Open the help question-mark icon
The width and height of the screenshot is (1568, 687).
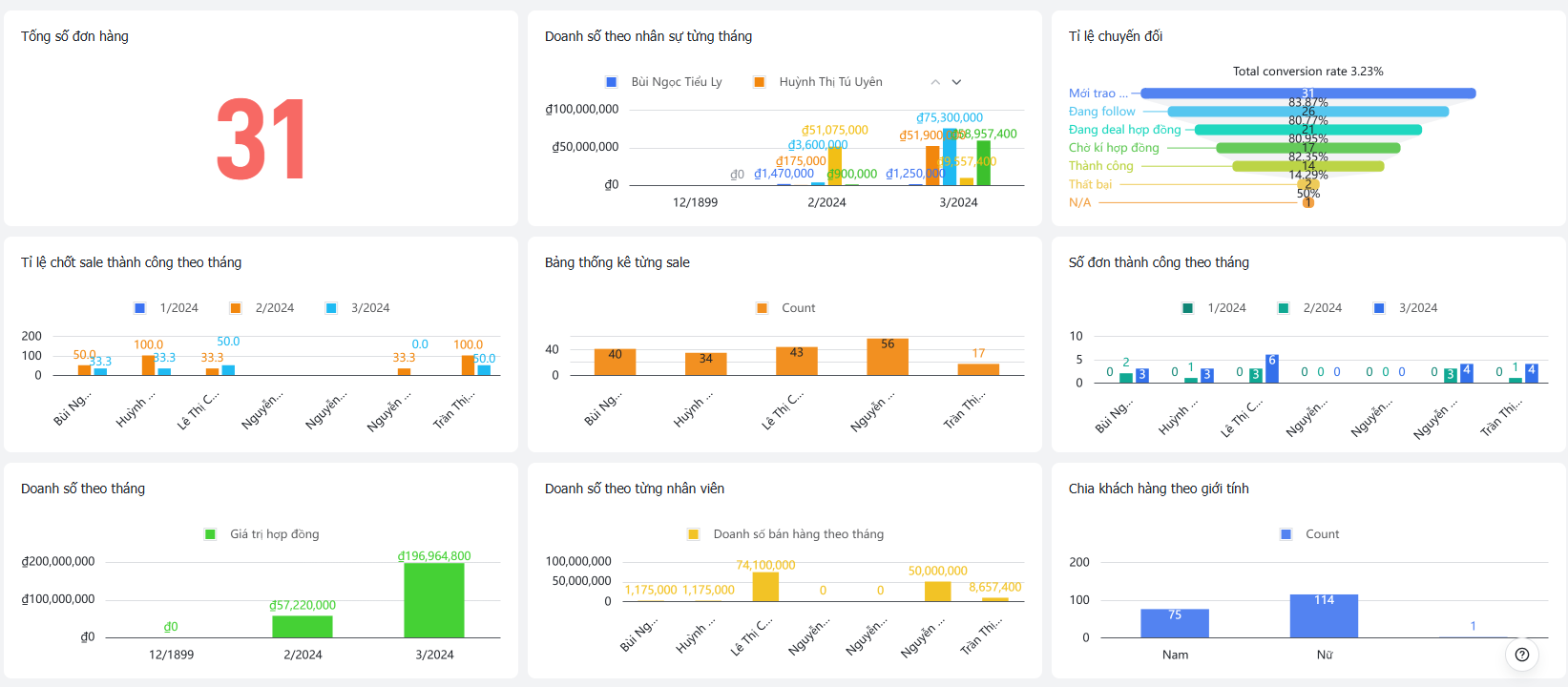(1522, 655)
